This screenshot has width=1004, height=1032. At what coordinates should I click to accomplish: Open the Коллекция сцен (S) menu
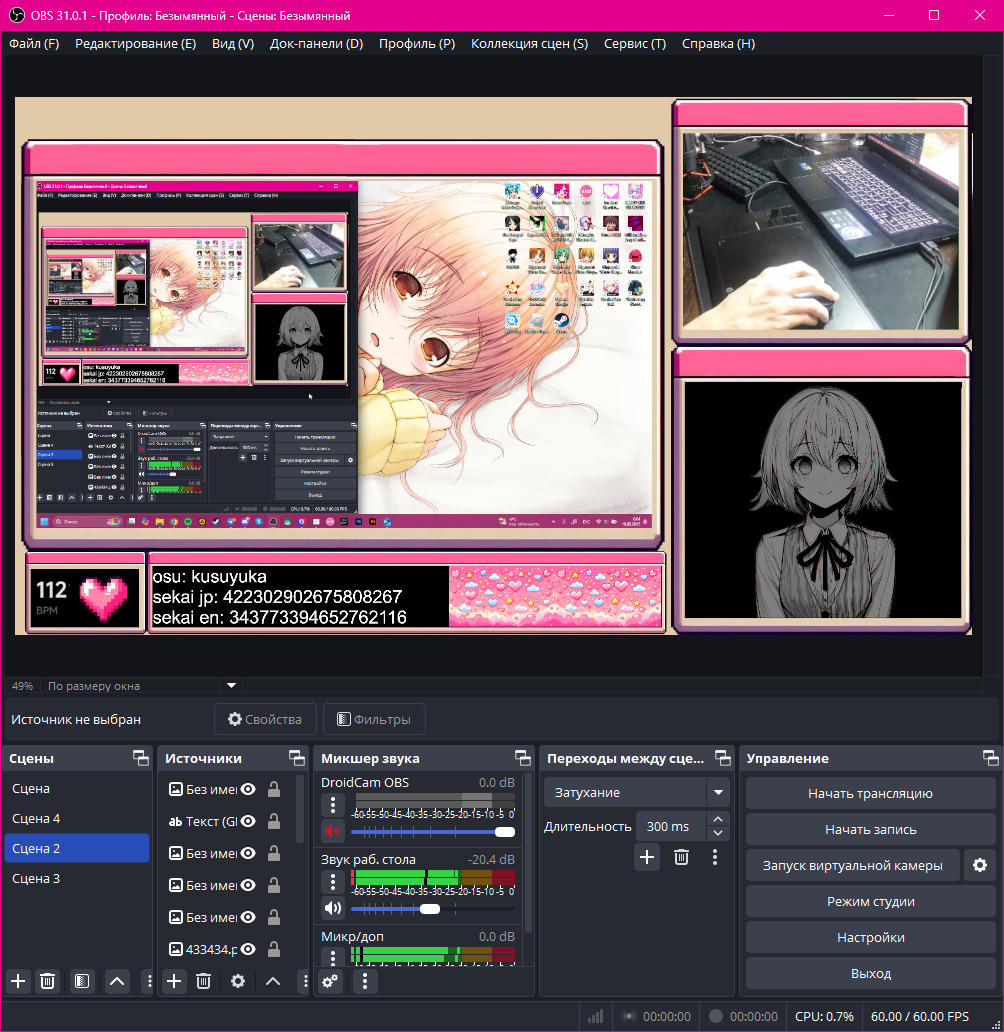[529, 43]
